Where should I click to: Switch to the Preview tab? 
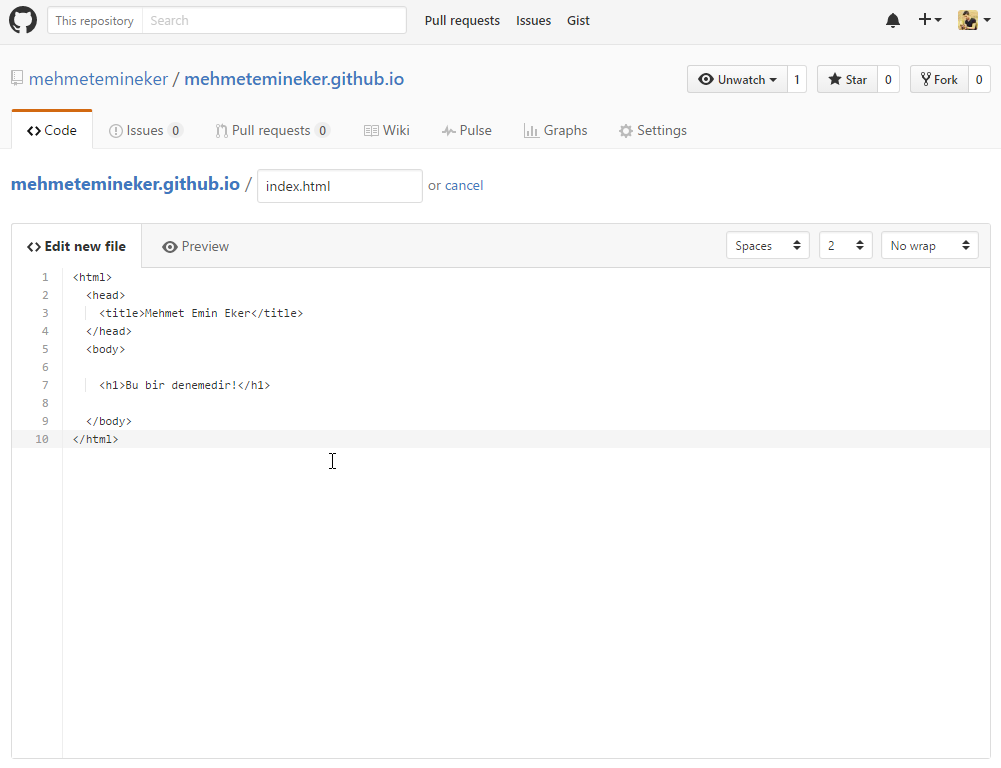195,246
